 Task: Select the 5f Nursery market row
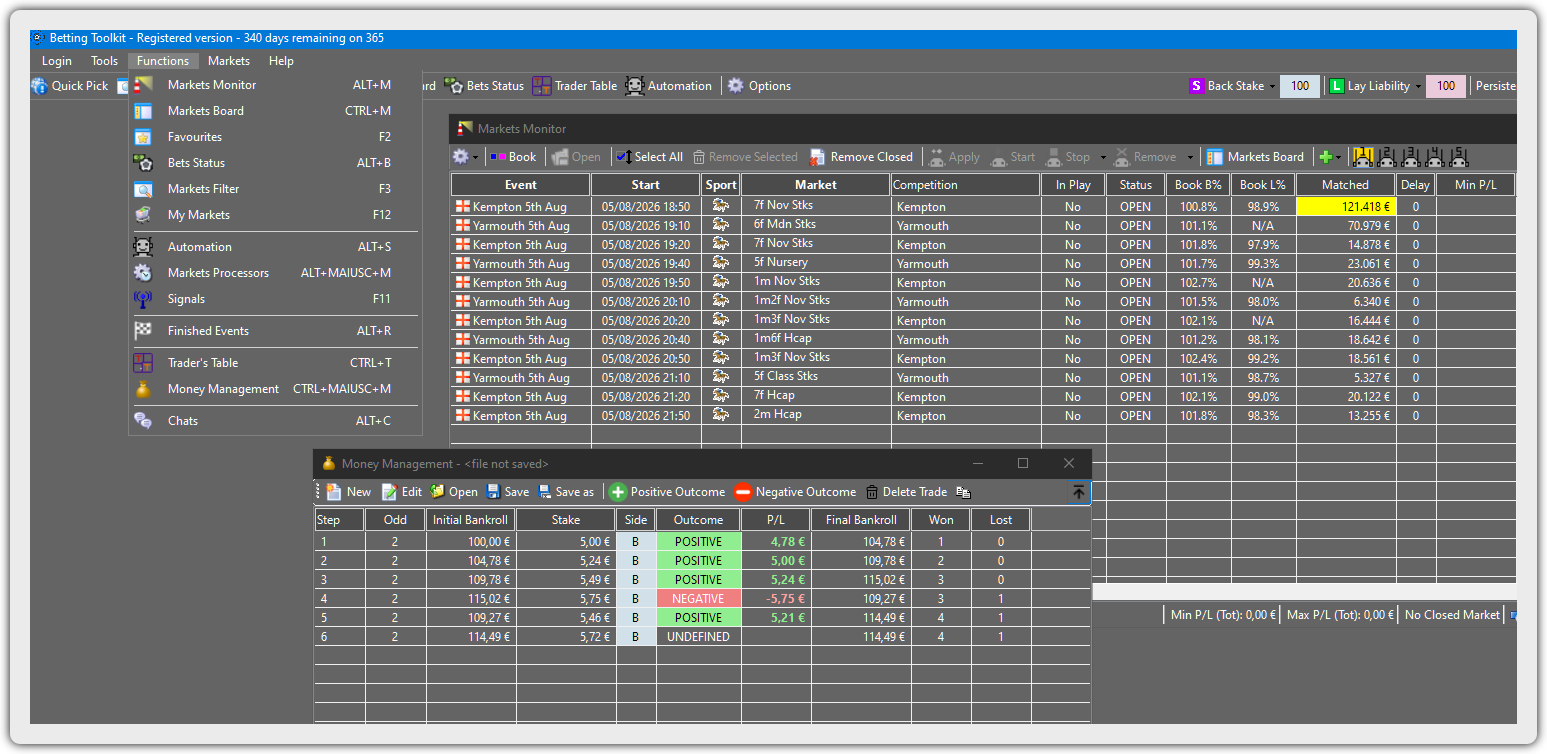[x=983, y=264]
